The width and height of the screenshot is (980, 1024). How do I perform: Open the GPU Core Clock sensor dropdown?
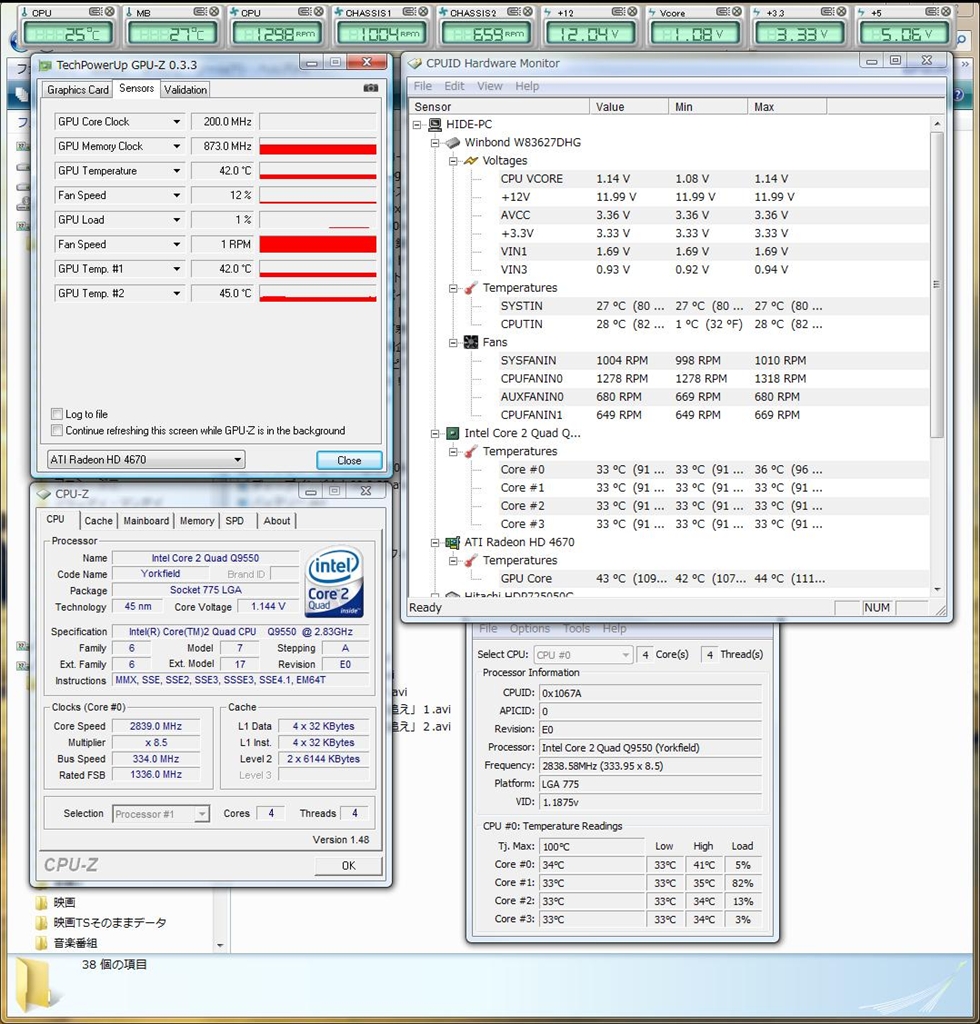pos(176,122)
